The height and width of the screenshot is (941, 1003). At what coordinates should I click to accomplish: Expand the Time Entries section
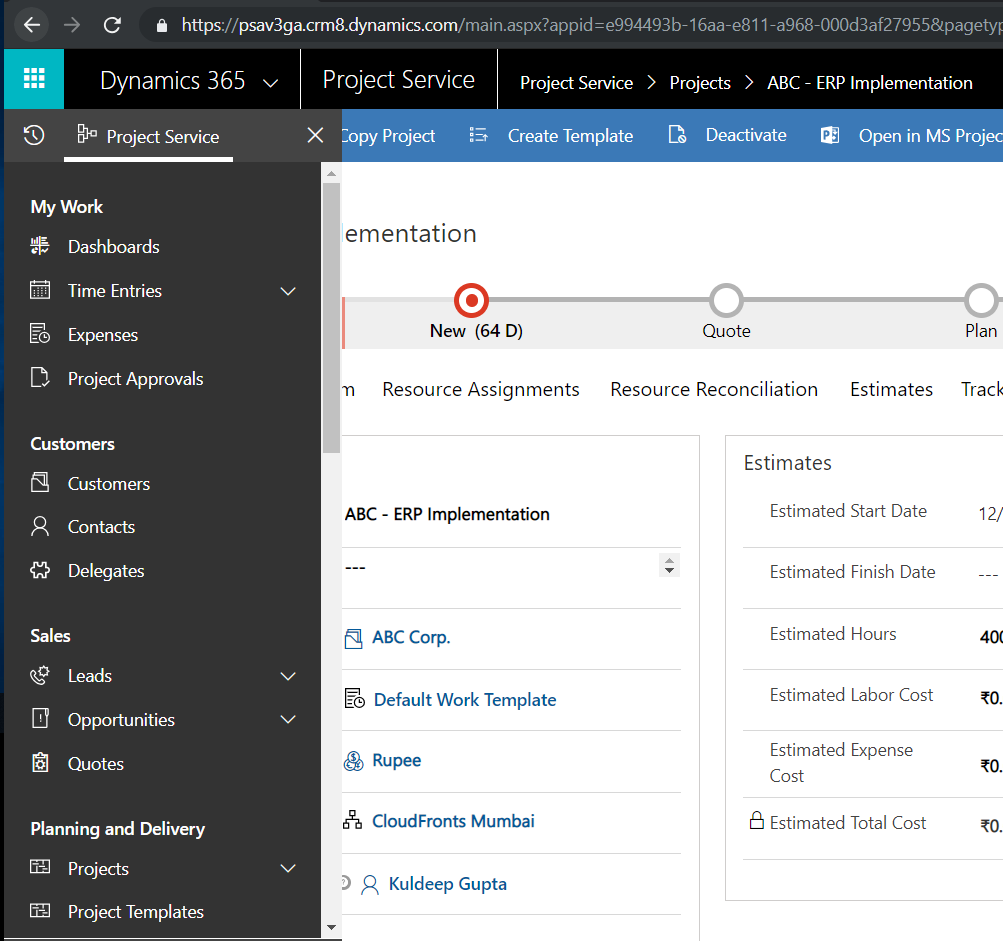point(288,291)
